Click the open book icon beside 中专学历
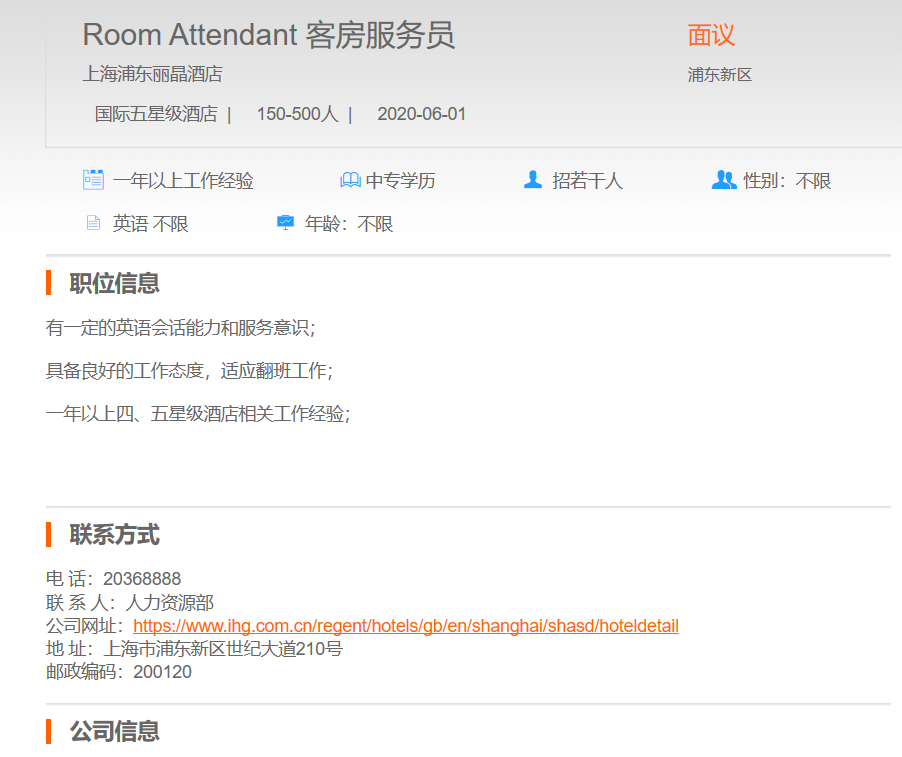Image resolution: width=902 pixels, height=757 pixels. pyautogui.click(x=350, y=180)
